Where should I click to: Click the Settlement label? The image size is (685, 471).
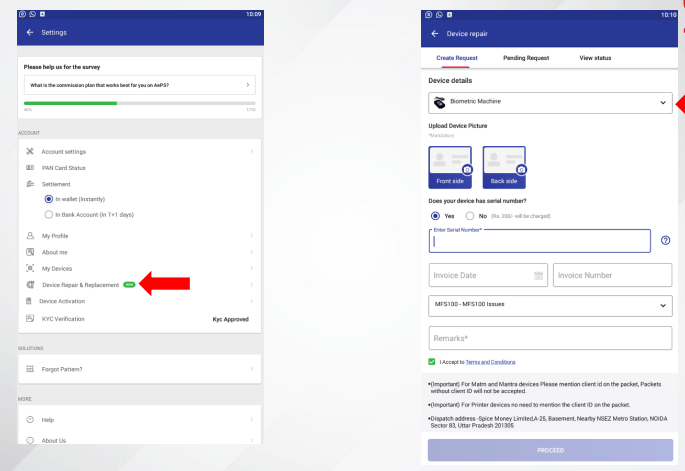(56, 184)
